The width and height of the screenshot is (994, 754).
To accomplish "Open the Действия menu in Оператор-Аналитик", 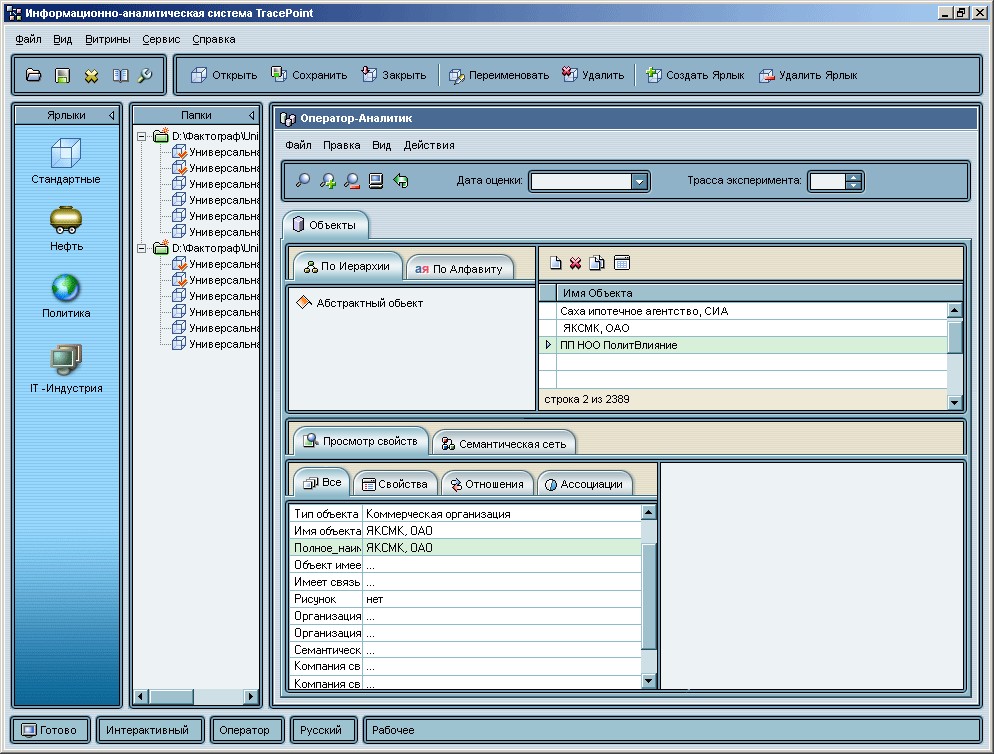I will pos(429,145).
